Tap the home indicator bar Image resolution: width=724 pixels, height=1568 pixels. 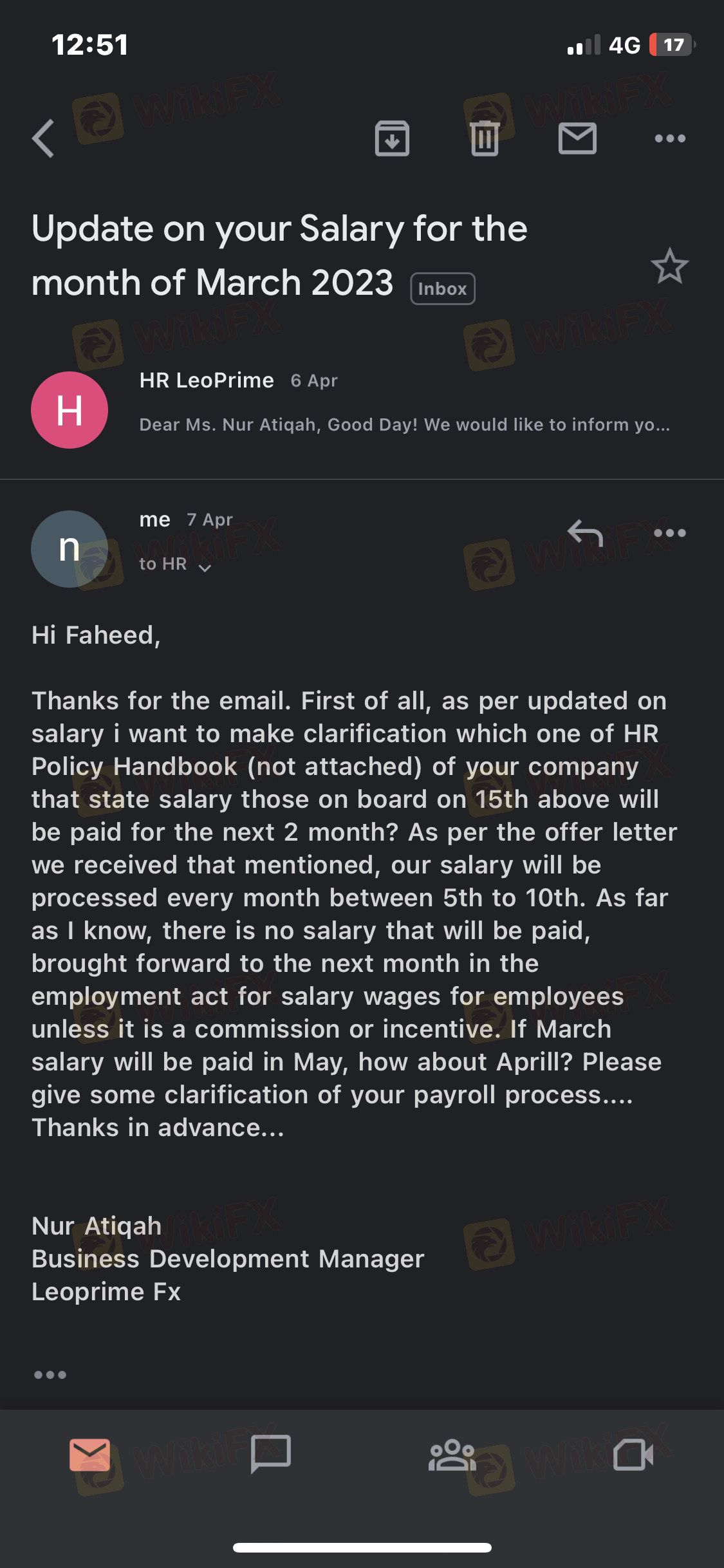click(362, 1547)
